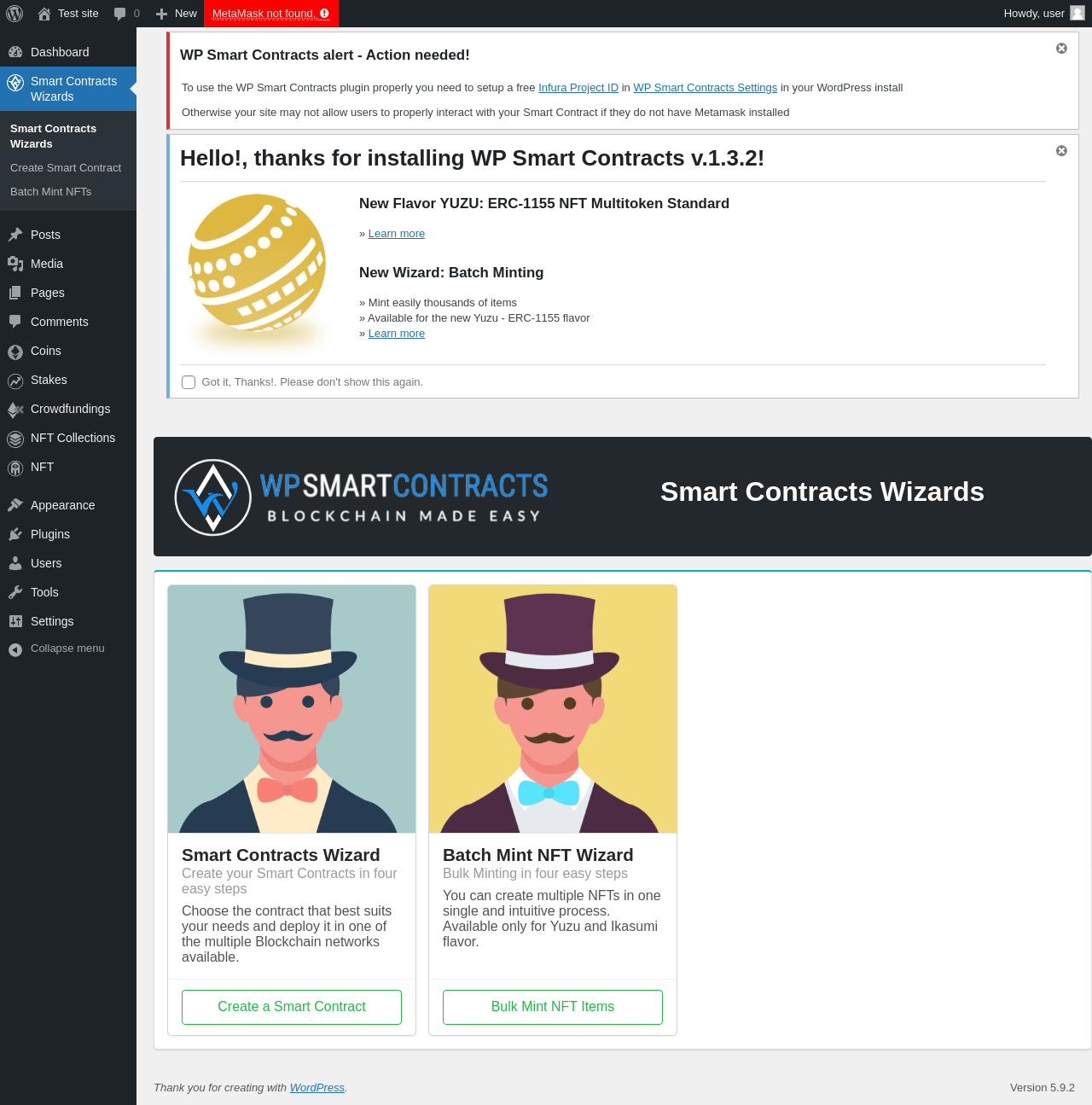Click the Settings sliders icon
Image resolution: width=1092 pixels, height=1105 pixels.
[x=15, y=621]
